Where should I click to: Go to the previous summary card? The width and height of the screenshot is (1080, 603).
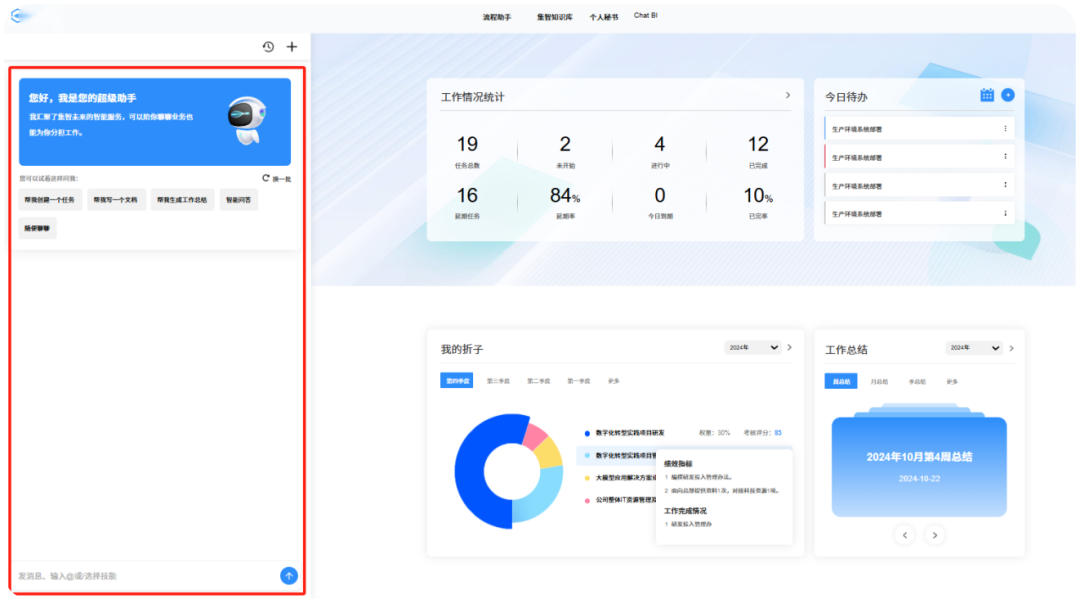905,535
